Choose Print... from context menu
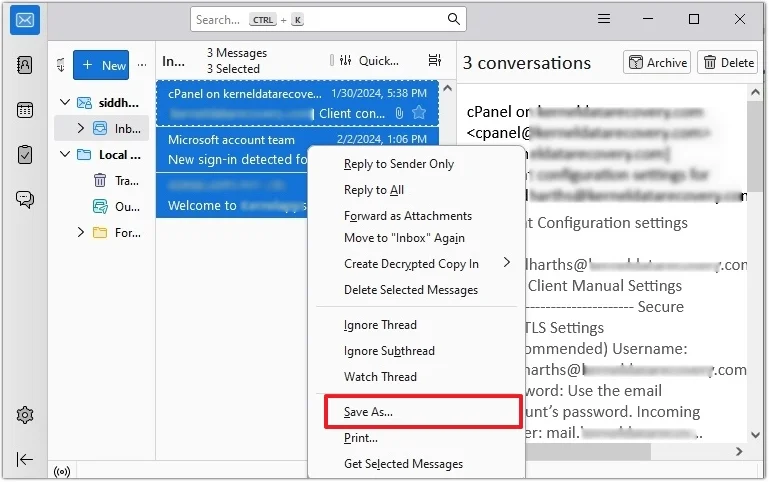This screenshot has width=769, height=482. point(360,438)
